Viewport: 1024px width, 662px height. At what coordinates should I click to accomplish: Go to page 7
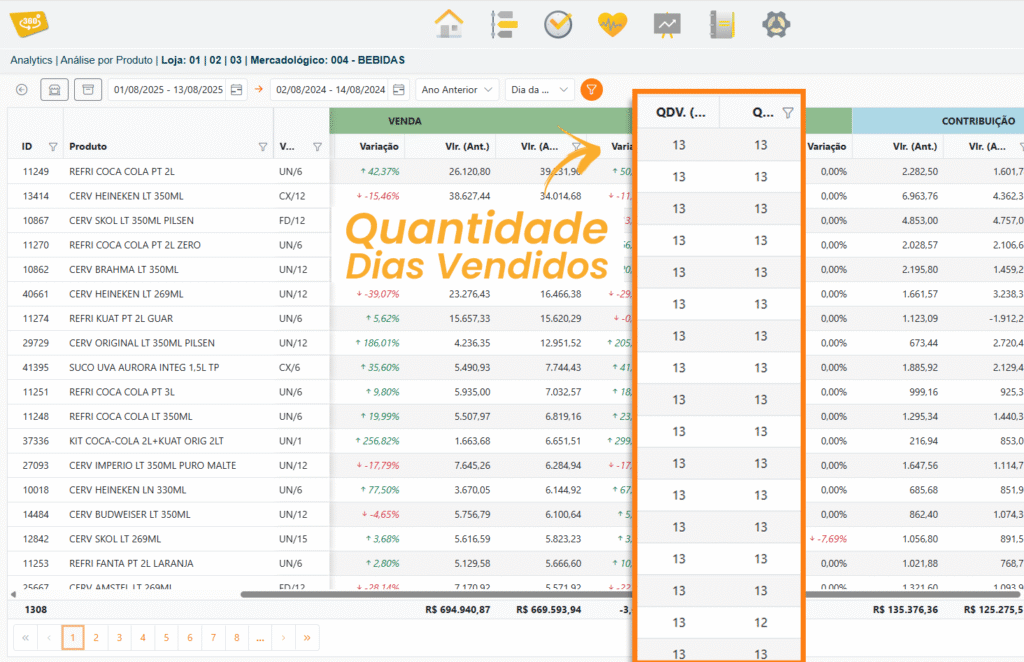pyautogui.click(x=214, y=638)
